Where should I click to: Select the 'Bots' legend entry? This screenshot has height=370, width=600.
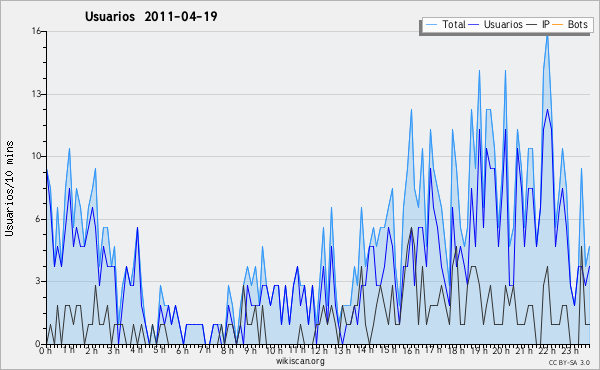pos(571,24)
